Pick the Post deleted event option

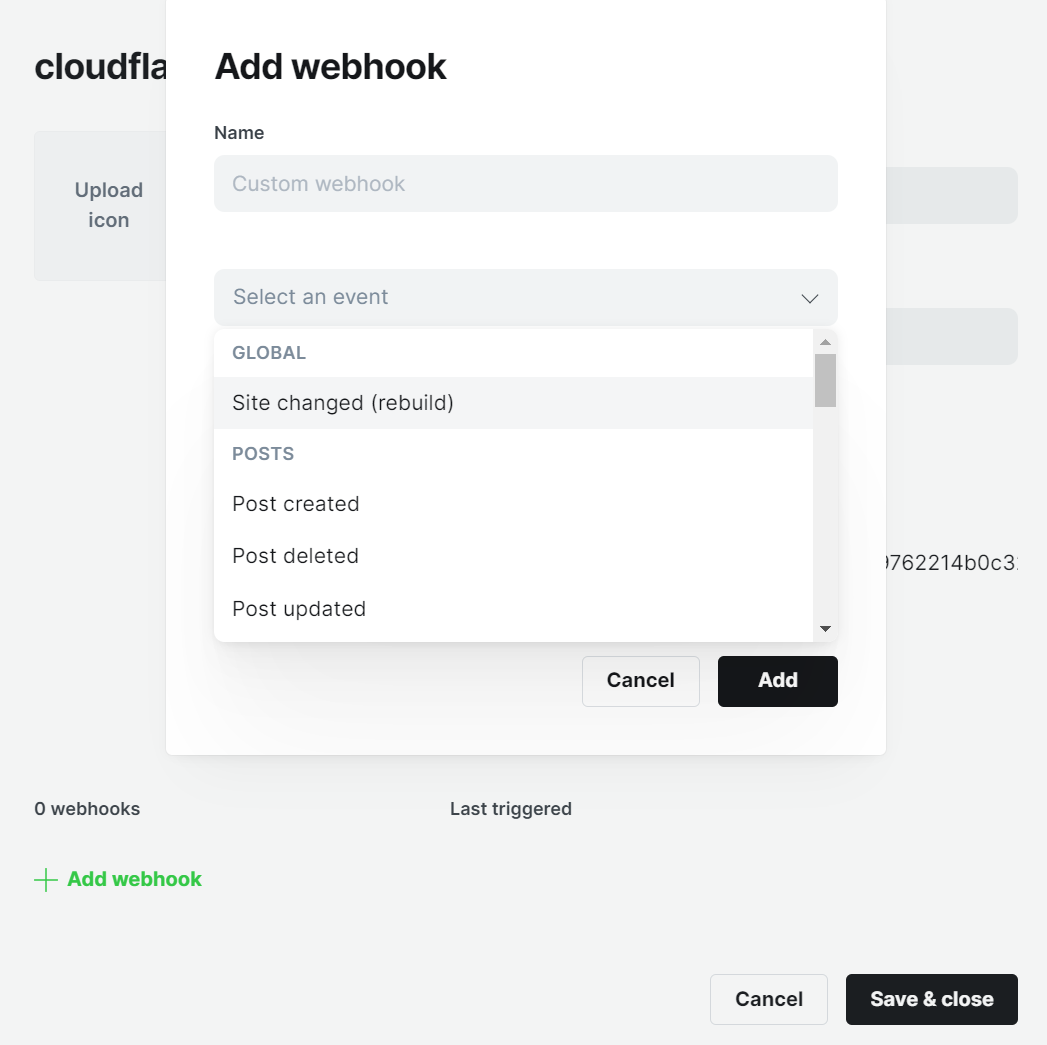[x=295, y=556]
